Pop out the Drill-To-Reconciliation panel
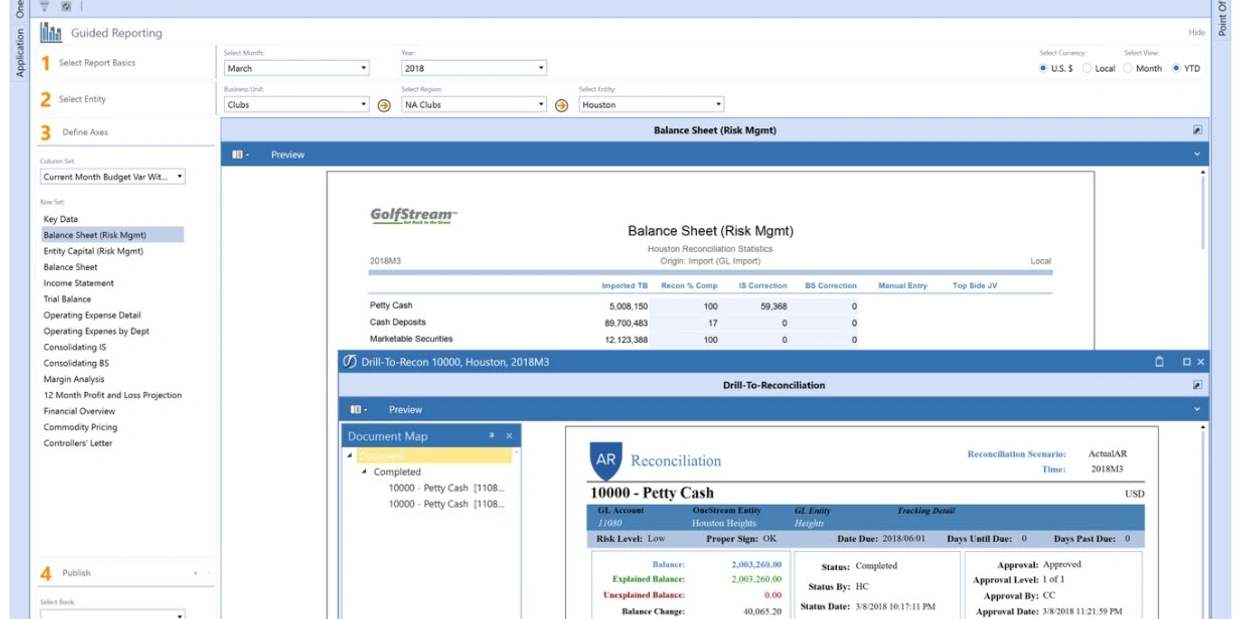 [1197, 385]
